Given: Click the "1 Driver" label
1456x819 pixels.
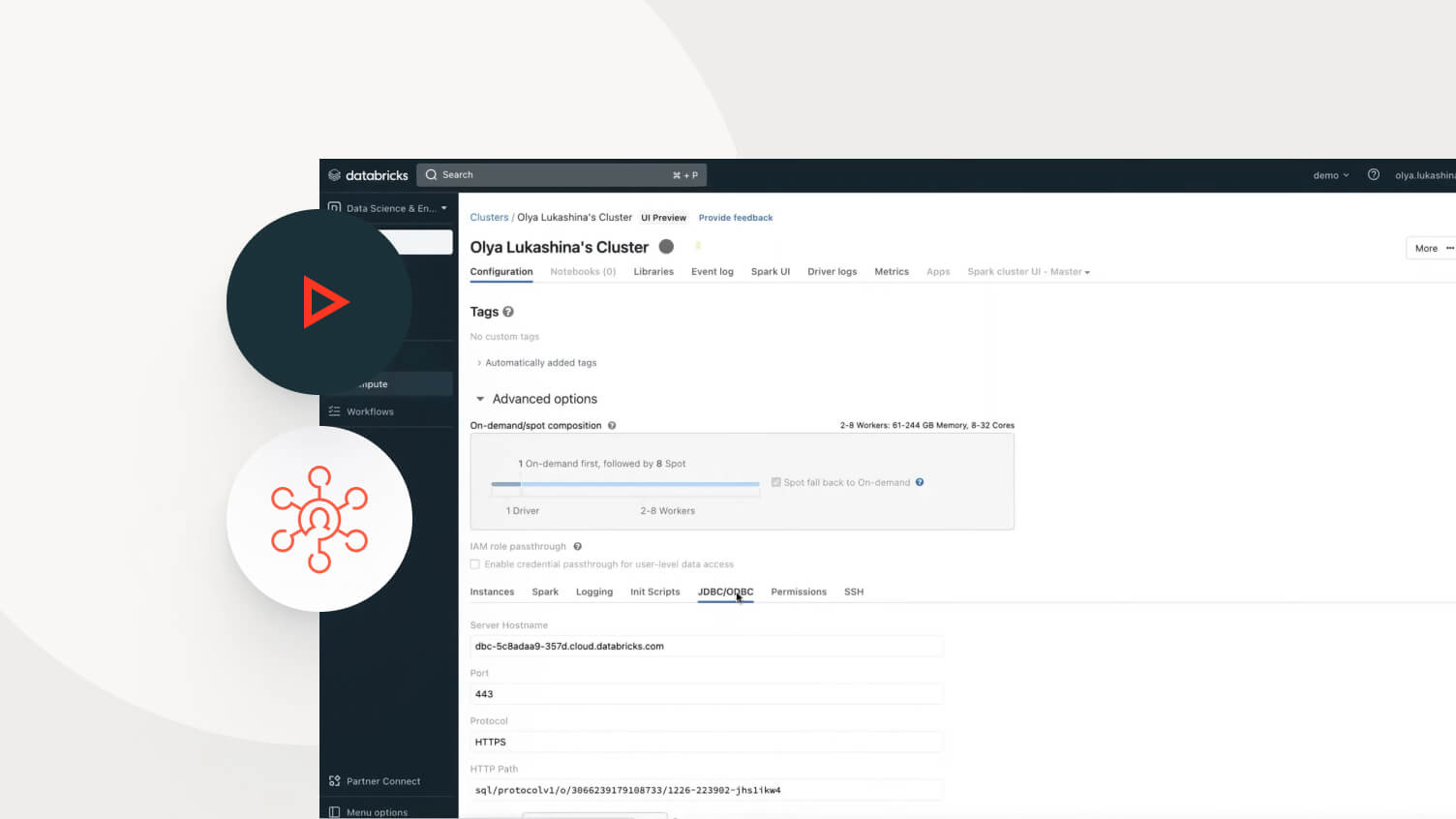Looking at the screenshot, I should coord(523,511).
